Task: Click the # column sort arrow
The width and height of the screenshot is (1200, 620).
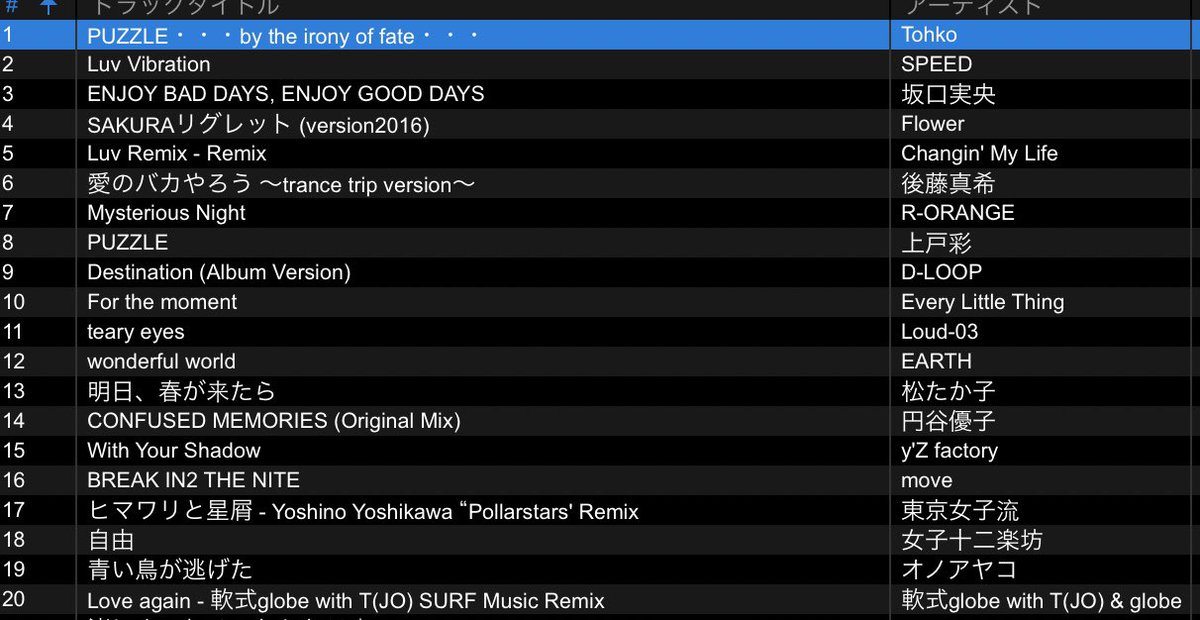Action: [49, 7]
